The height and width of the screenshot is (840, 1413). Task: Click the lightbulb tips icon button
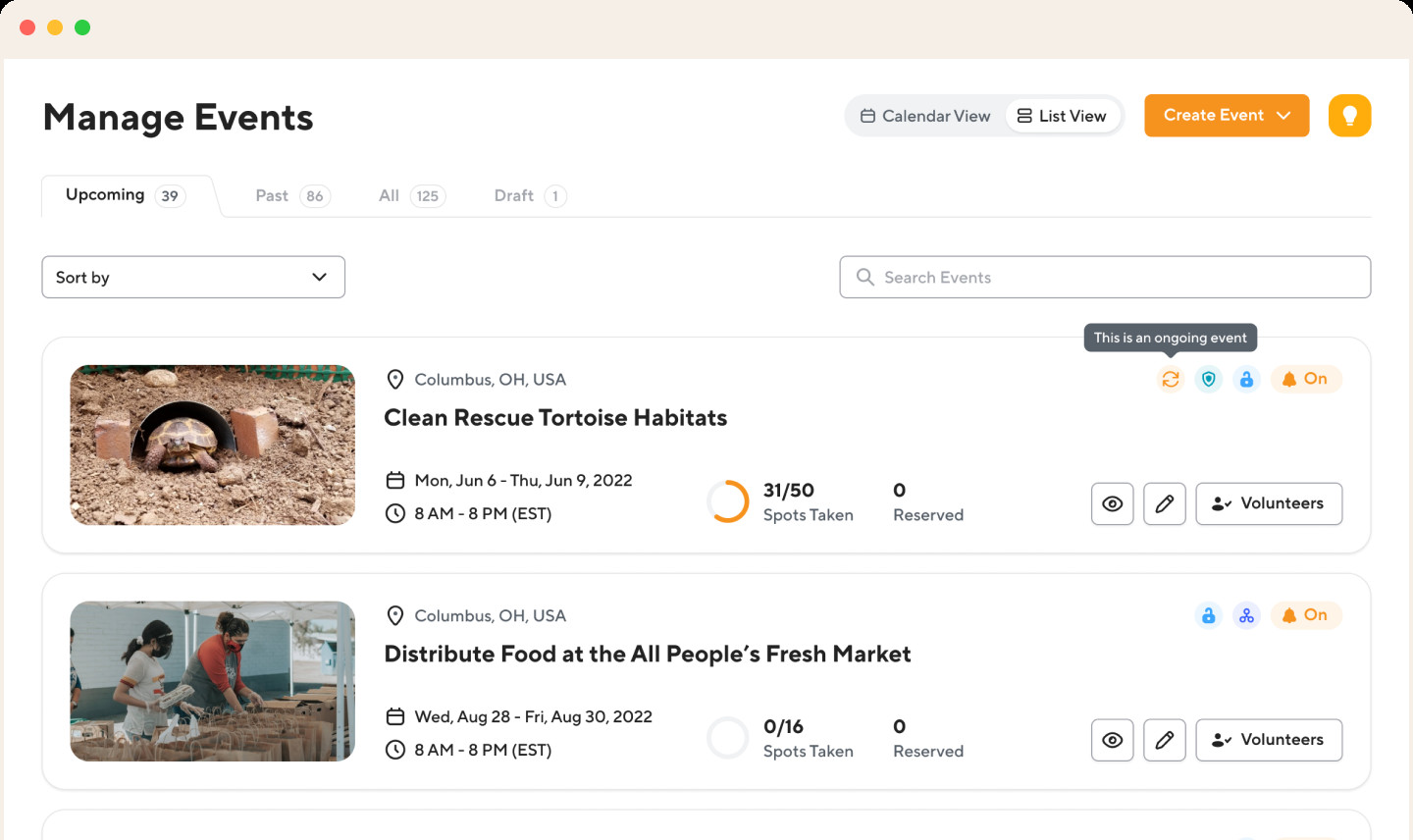click(x=1349, y=116)
